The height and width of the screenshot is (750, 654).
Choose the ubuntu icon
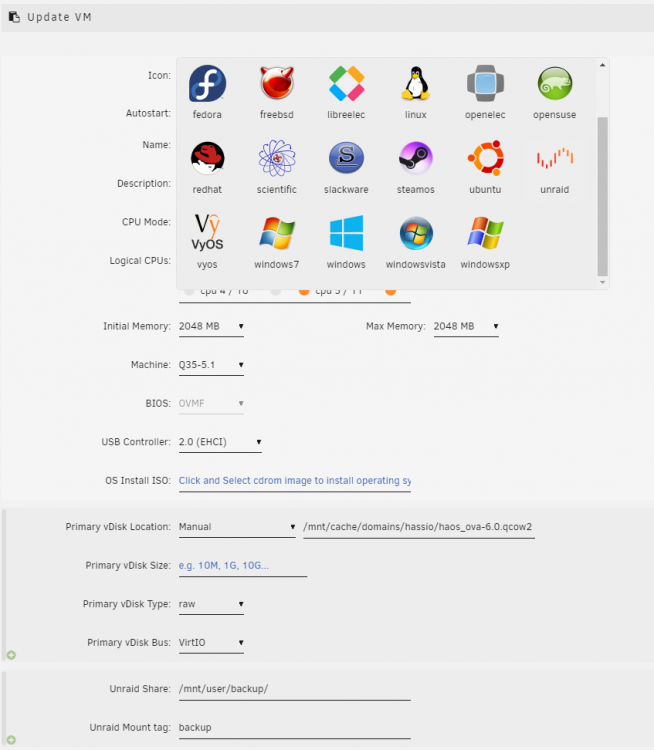485,158
